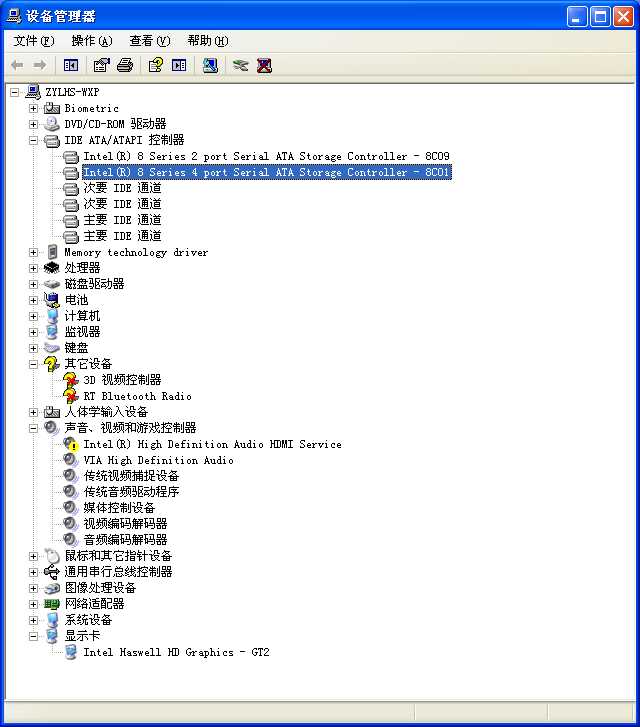This screenshot has width=640, height=727.
Task: Open the 帮助(H) menu
Action: tap(208, 41)
